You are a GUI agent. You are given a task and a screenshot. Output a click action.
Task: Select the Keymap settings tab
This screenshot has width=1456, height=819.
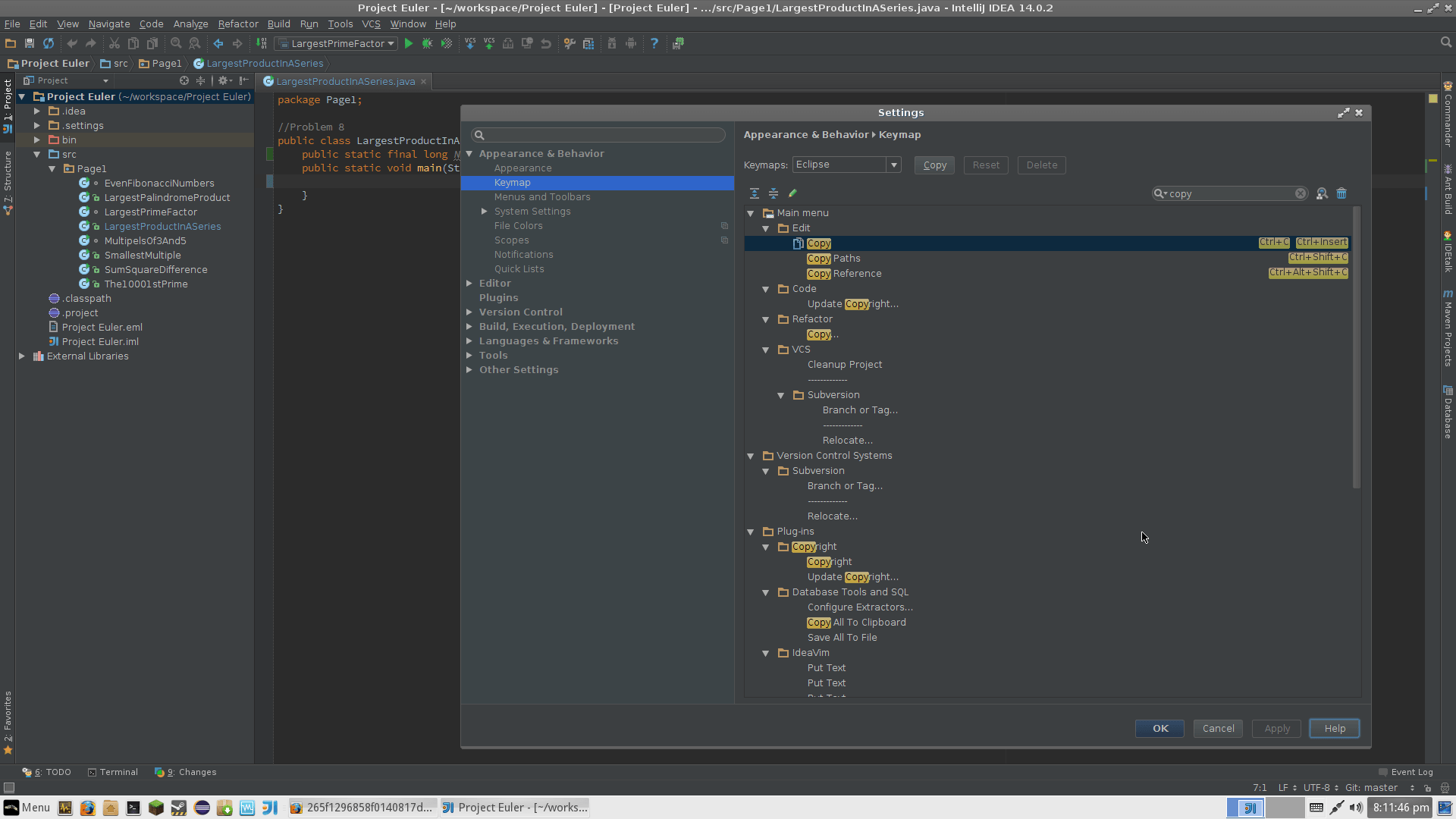[x=512, y=182]
